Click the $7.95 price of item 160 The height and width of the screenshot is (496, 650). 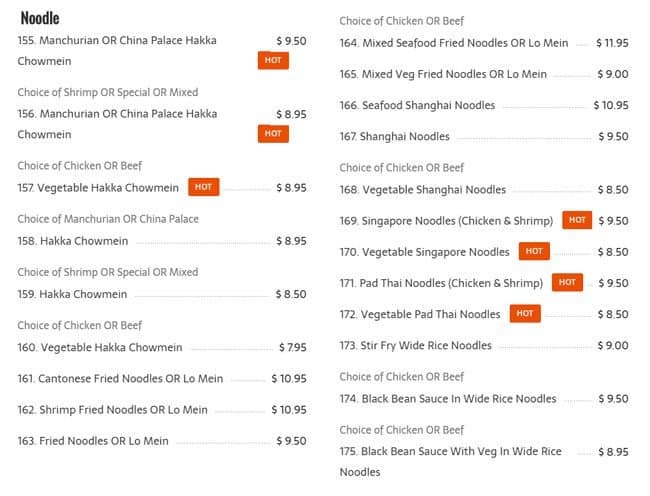coord(292,348)
